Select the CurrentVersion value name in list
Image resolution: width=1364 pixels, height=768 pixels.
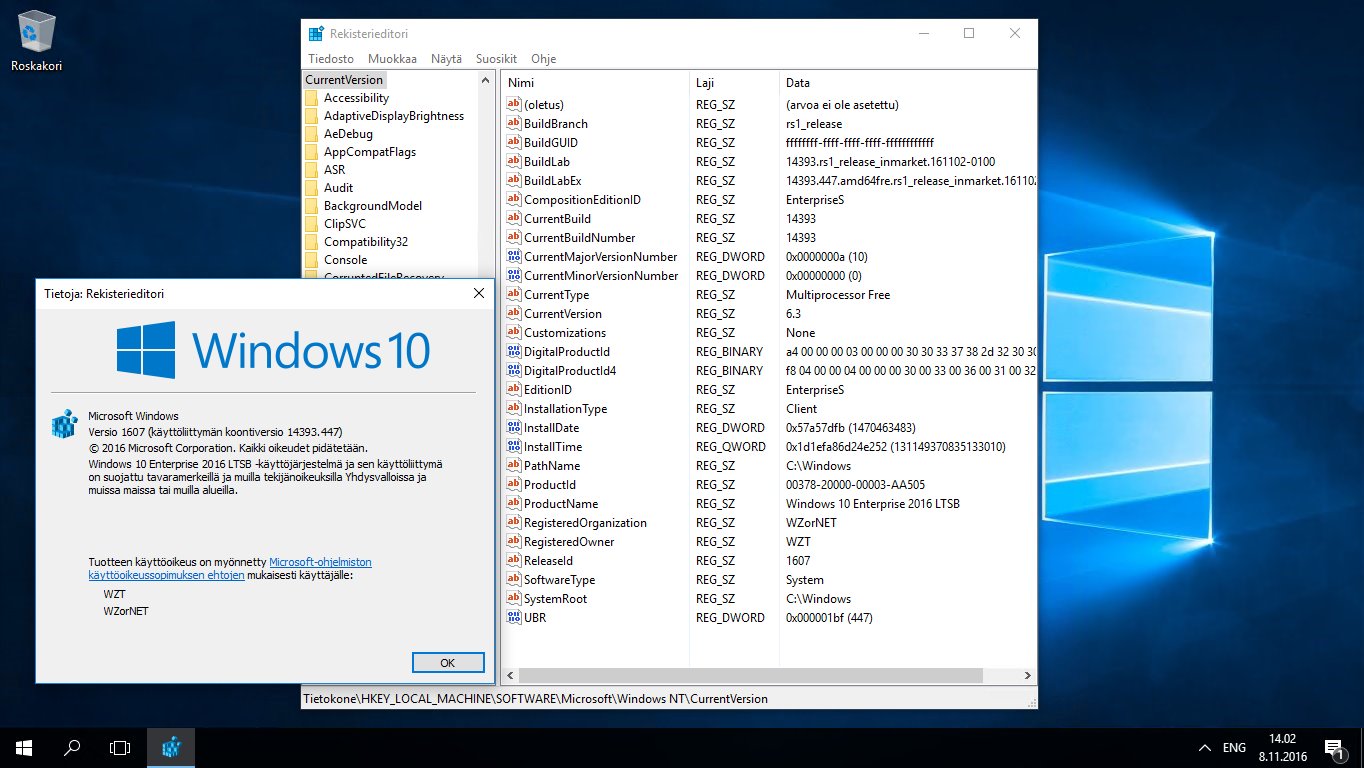point(563,314)
